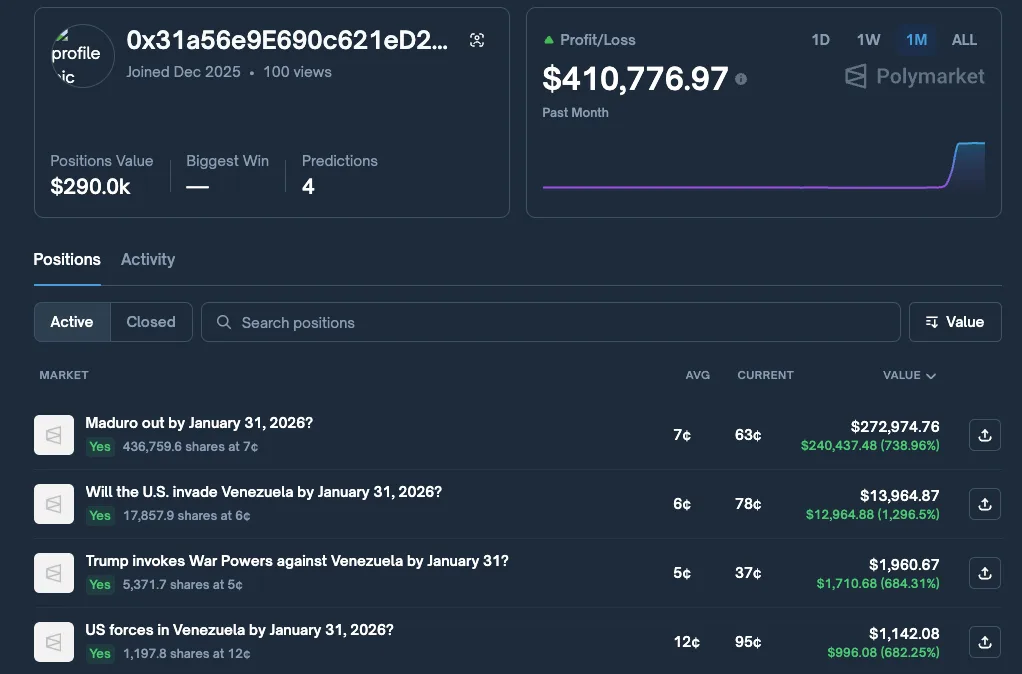
Task: Click the Polymarket logo icon on the Maduro market row
Action: click(54, 434)
